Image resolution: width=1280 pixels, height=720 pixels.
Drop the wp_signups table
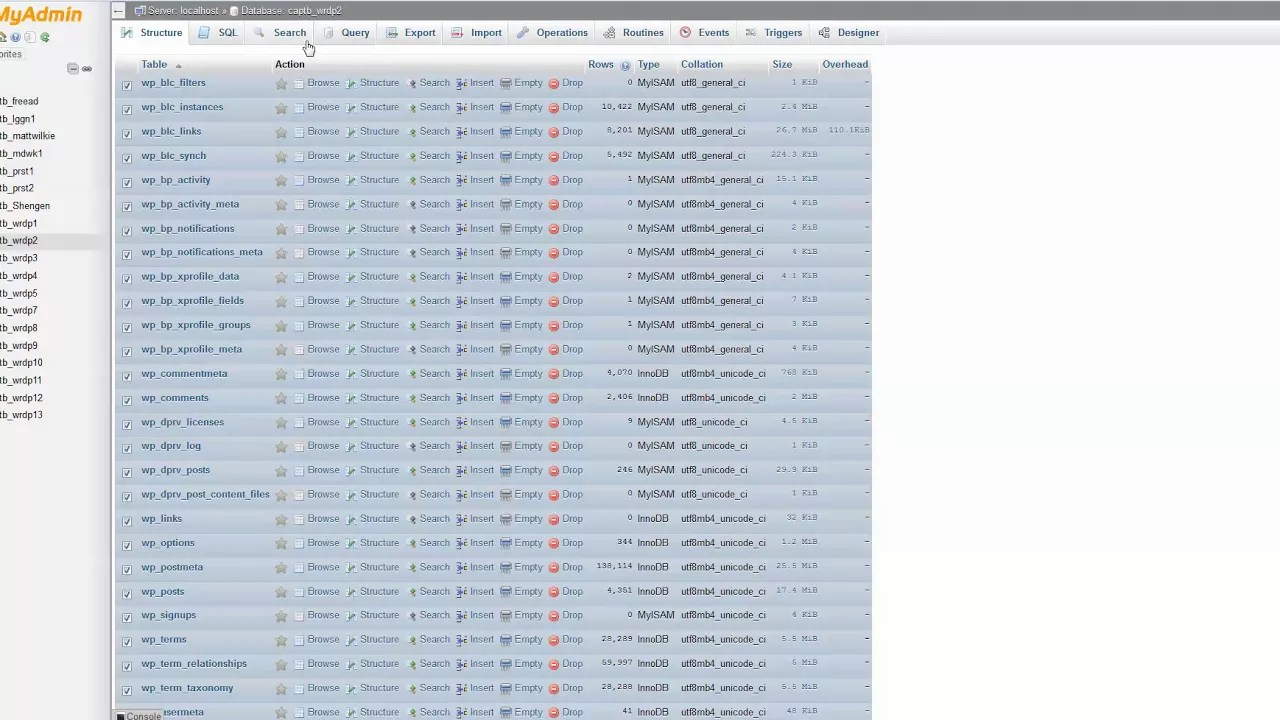click(565, 616)
